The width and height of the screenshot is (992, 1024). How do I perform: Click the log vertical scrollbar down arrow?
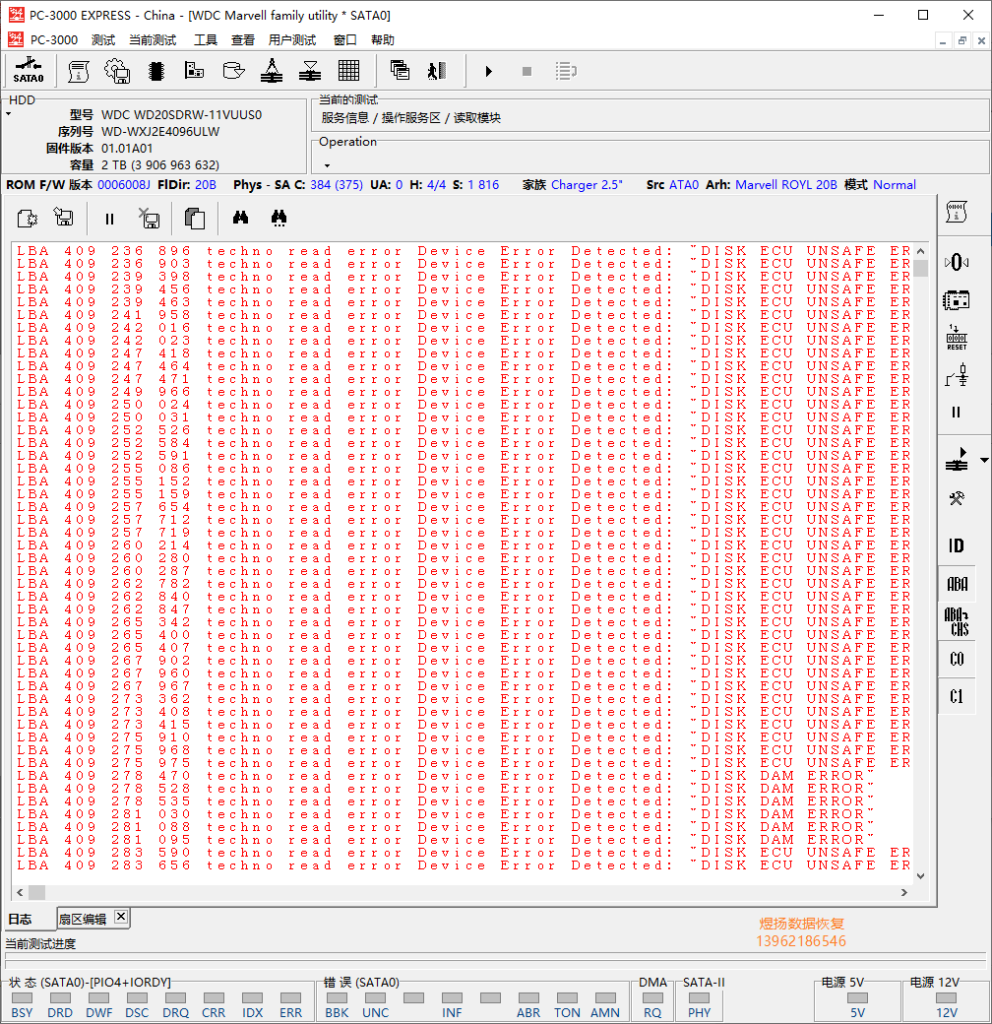click(920, 876)
